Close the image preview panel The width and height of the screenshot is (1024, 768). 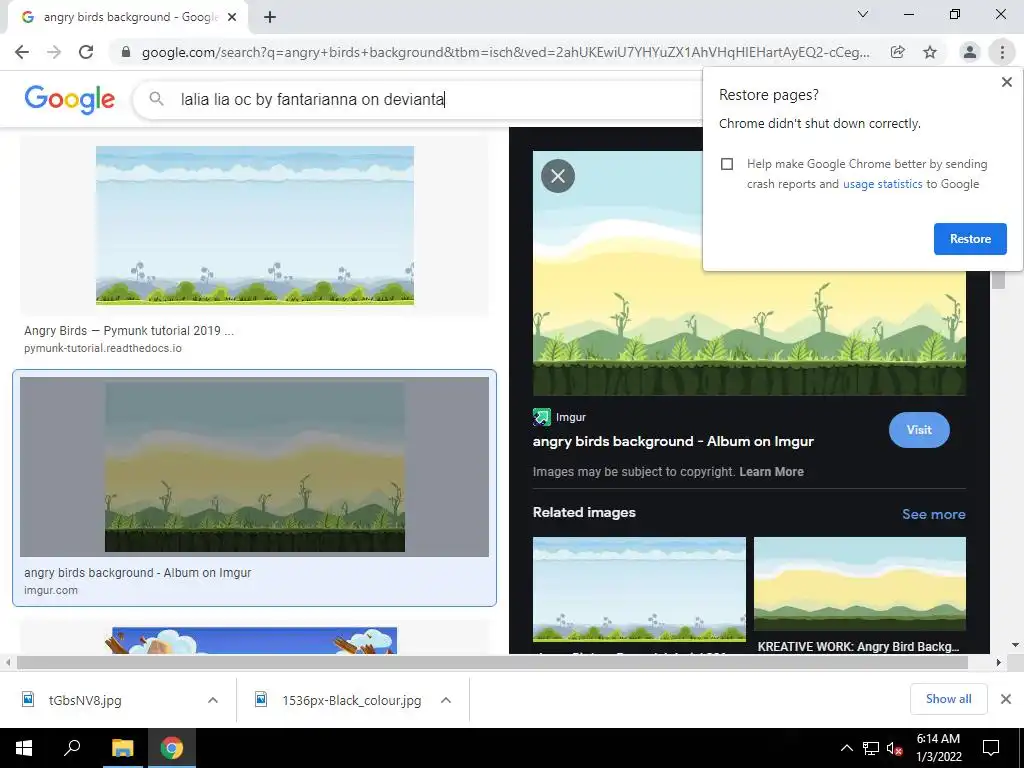(x=558, y=176)
